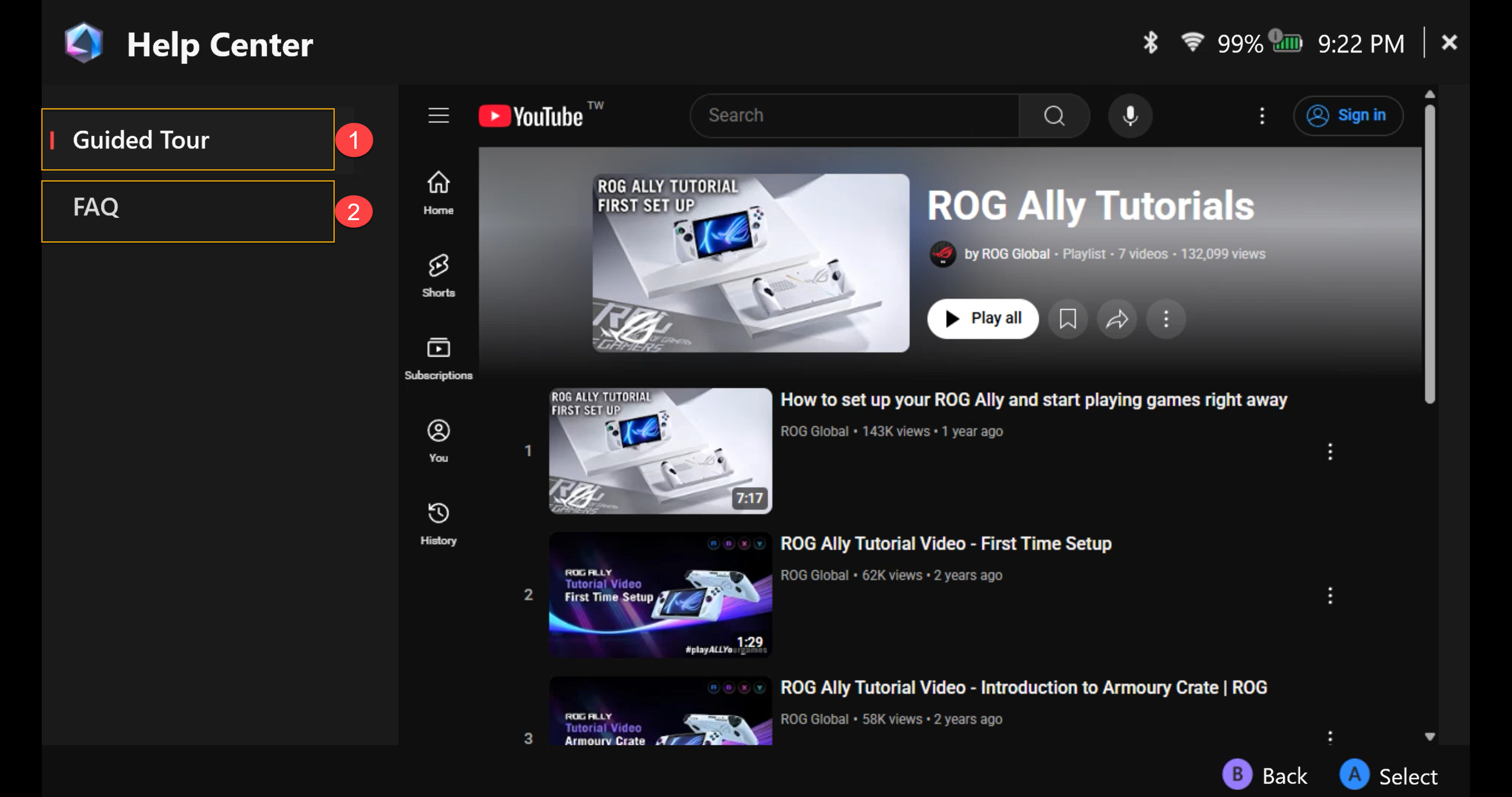The height and width of the screenshot is (797, 1512).
Task: Open playlist more-actions three dots
Action: (1165, 319)
